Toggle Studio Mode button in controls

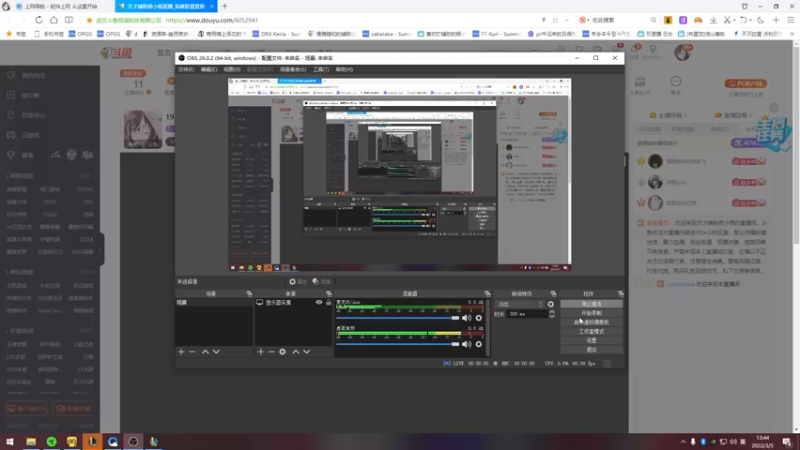(x=591, y=332)
